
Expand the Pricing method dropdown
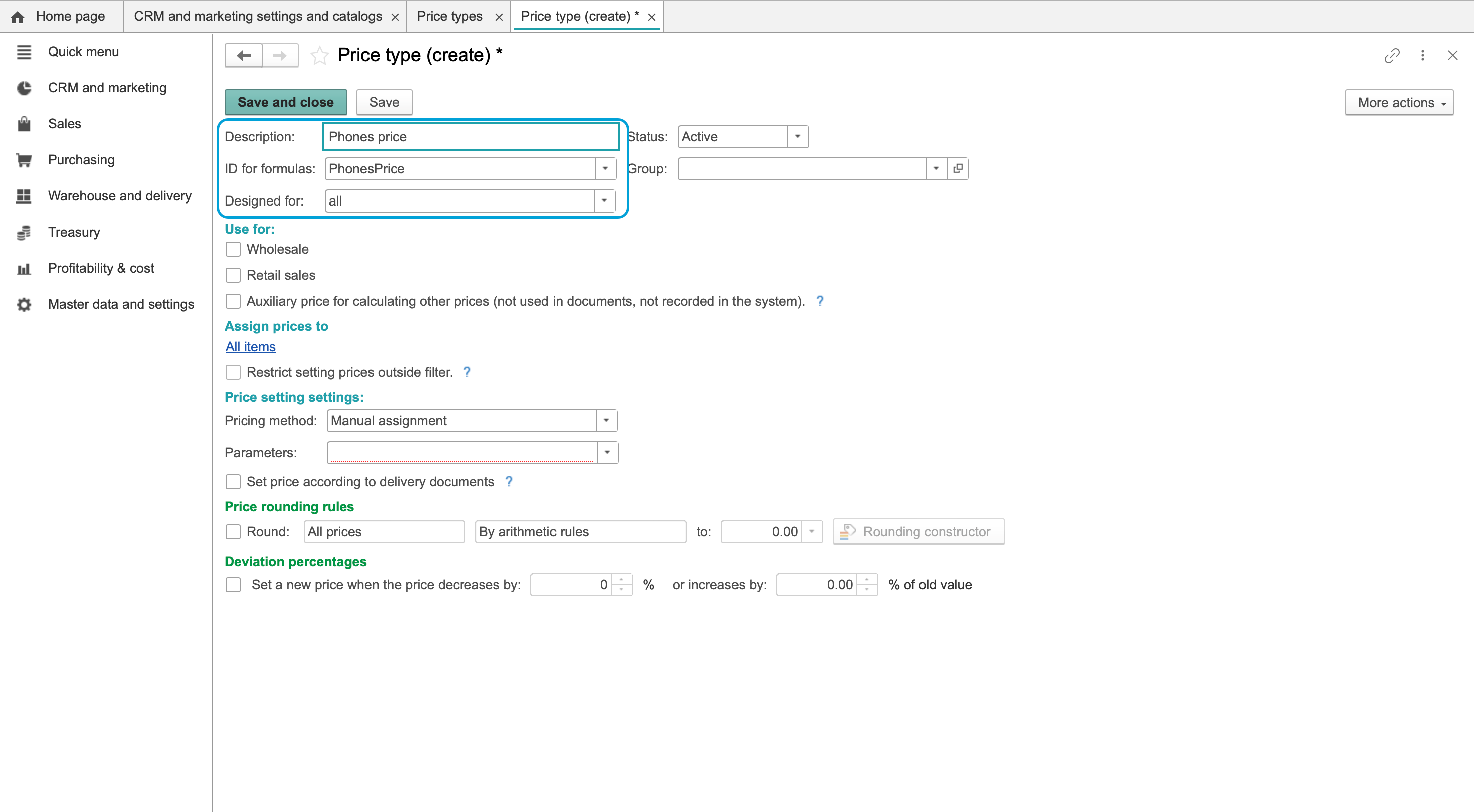606,421
